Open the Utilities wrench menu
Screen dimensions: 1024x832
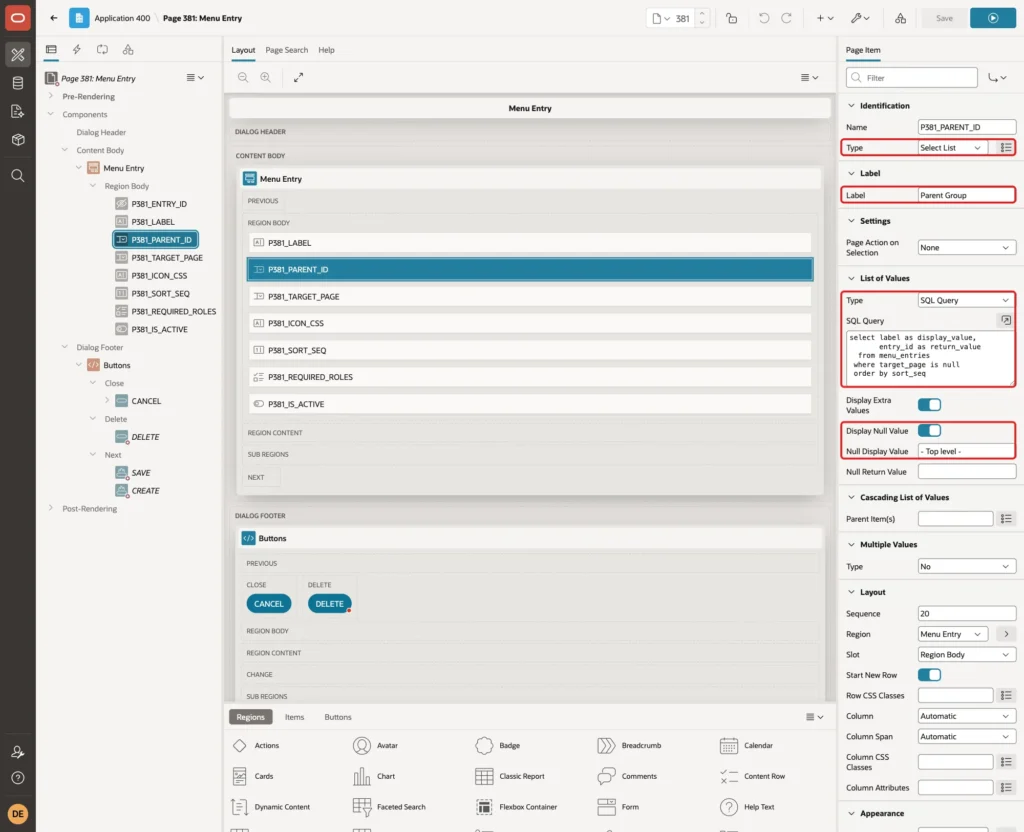[860, 18]
